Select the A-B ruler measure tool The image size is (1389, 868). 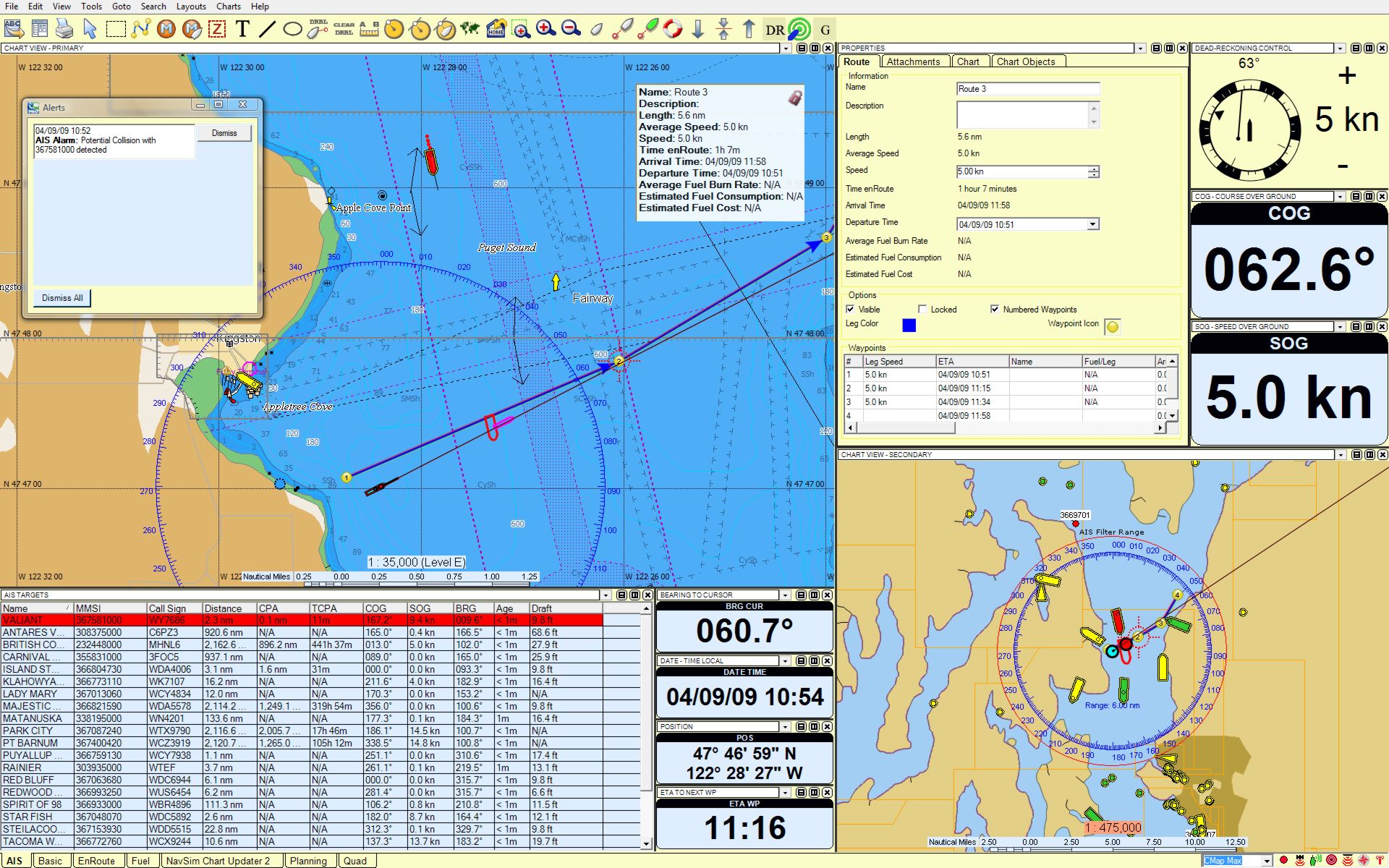coord(369,29)
